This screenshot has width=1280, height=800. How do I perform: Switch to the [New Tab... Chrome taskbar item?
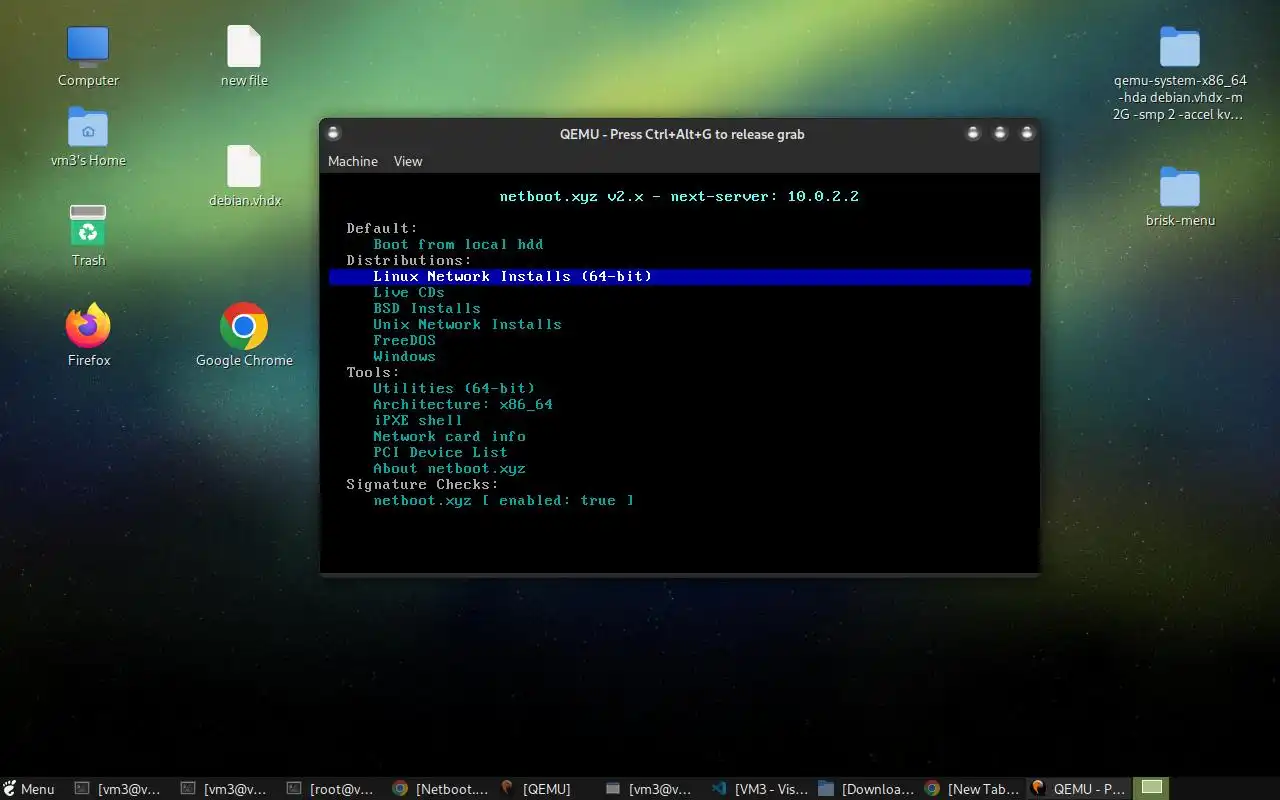972,789
